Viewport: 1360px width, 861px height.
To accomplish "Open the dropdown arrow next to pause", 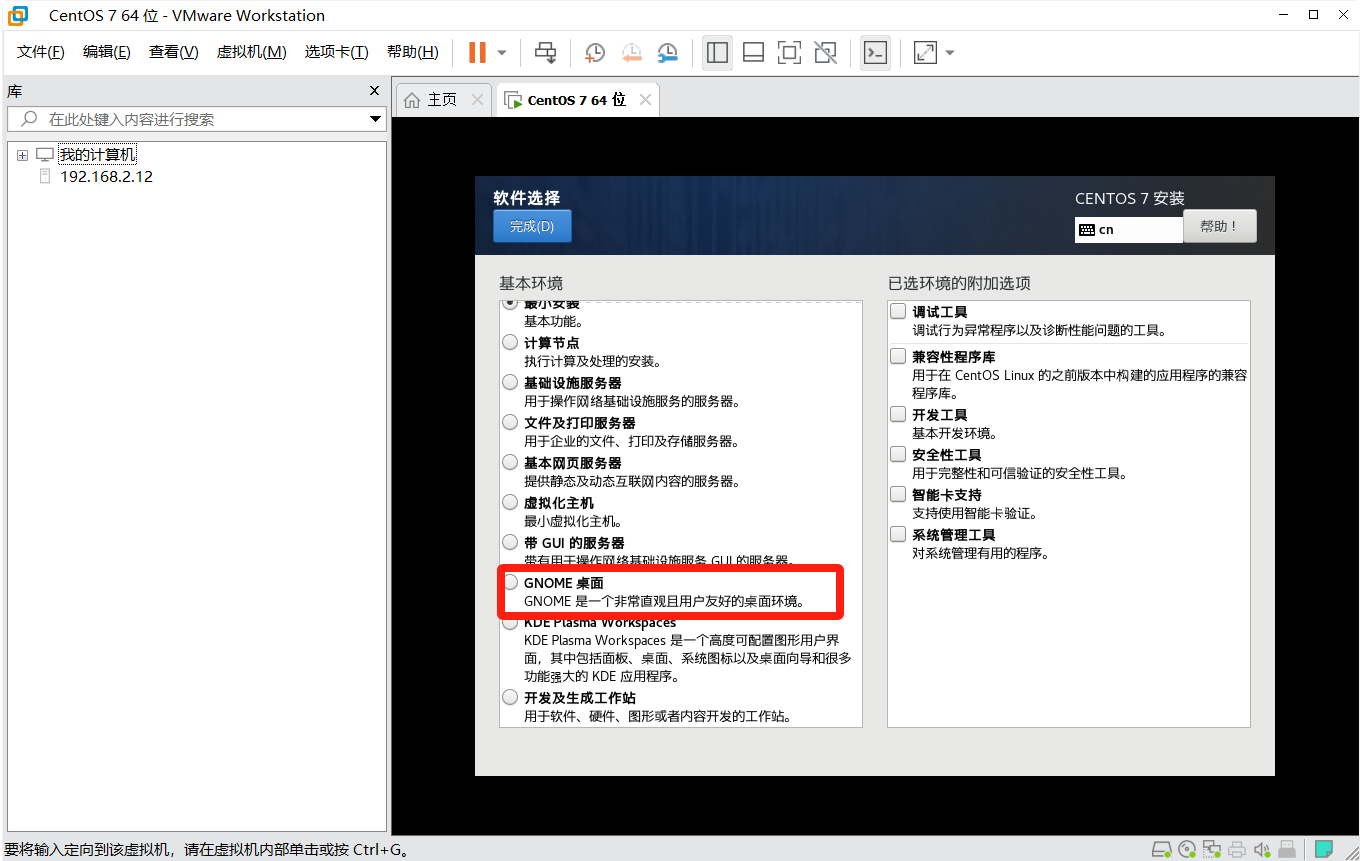I will (x=502, y=52).
